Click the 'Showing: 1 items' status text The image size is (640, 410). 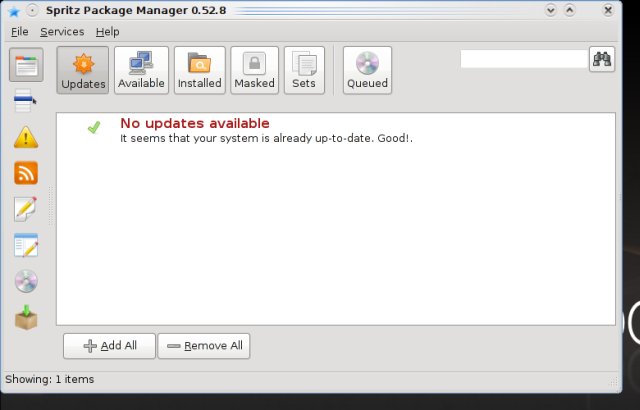tap(49, 379)
